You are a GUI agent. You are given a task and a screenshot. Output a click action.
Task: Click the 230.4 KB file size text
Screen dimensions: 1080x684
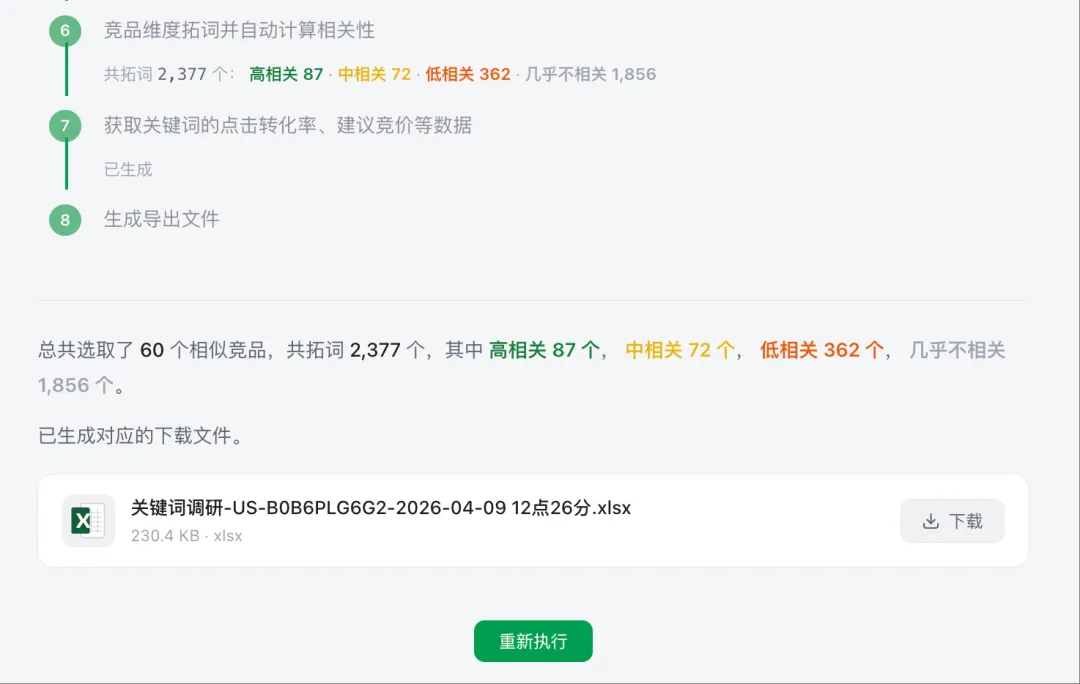click(165, 536)
